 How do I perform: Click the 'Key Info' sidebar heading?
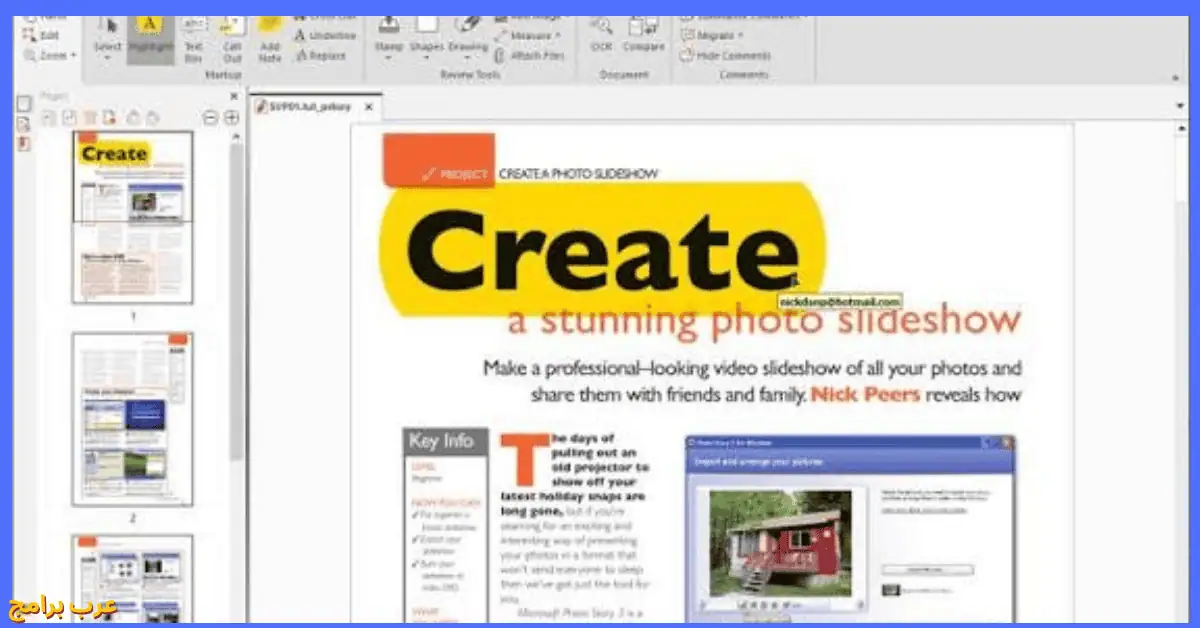pyautogui.click(x=446, y=441)
